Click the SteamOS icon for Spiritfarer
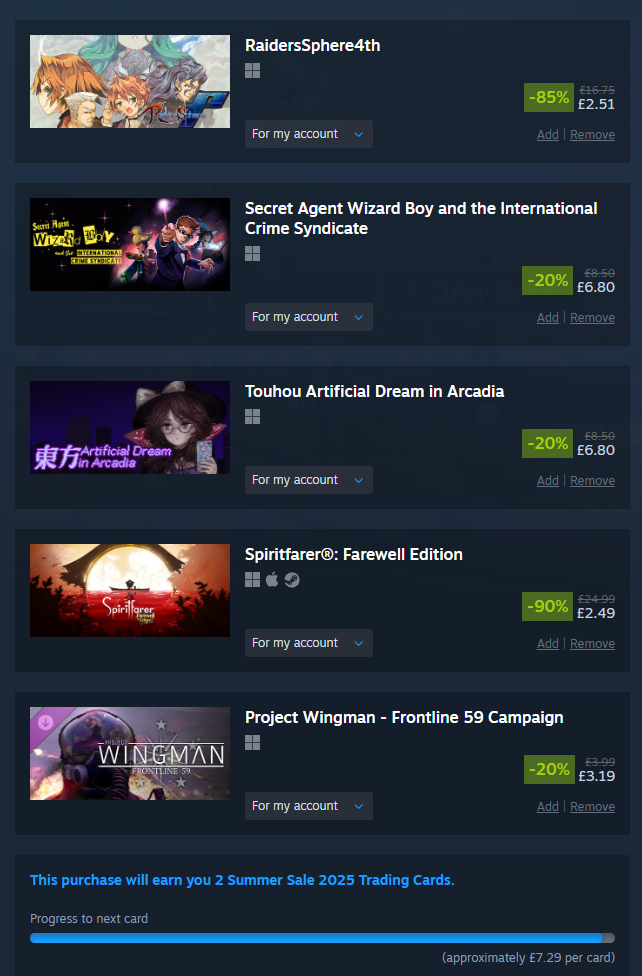Viewport: 642px width, 976px height. tap(292, 580)
